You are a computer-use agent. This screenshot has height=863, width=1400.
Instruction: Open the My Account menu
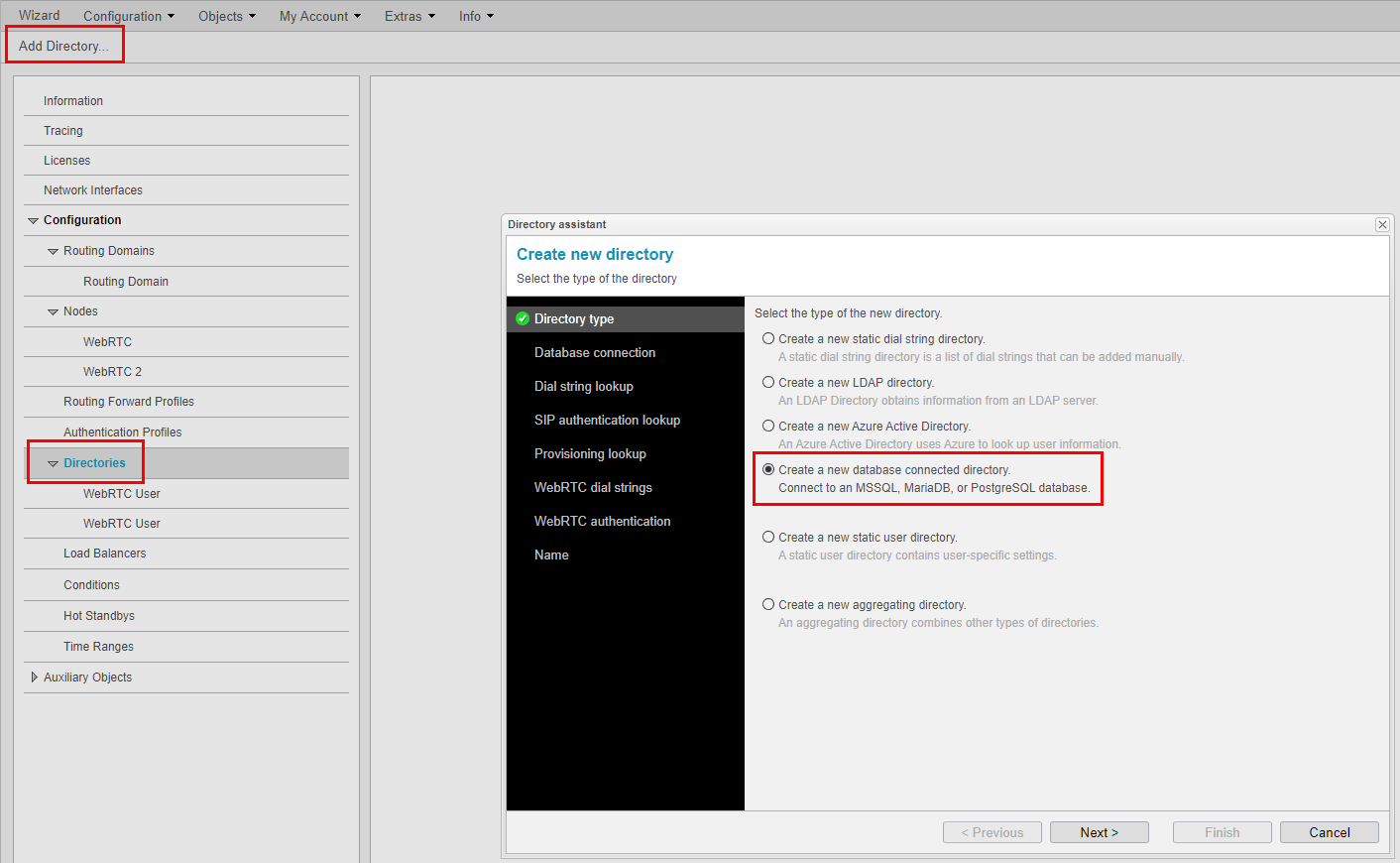point(319,16)
